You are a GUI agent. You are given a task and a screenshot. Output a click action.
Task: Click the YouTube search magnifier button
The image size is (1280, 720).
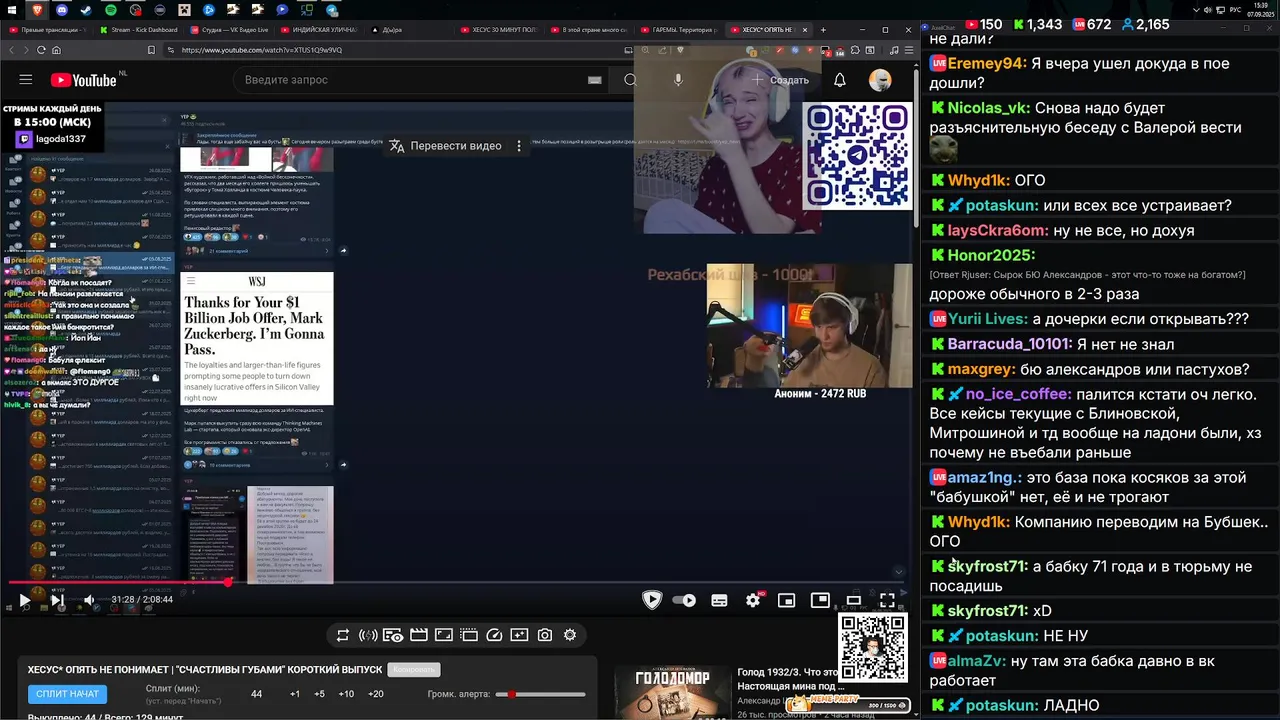click(x=630, y=80)
